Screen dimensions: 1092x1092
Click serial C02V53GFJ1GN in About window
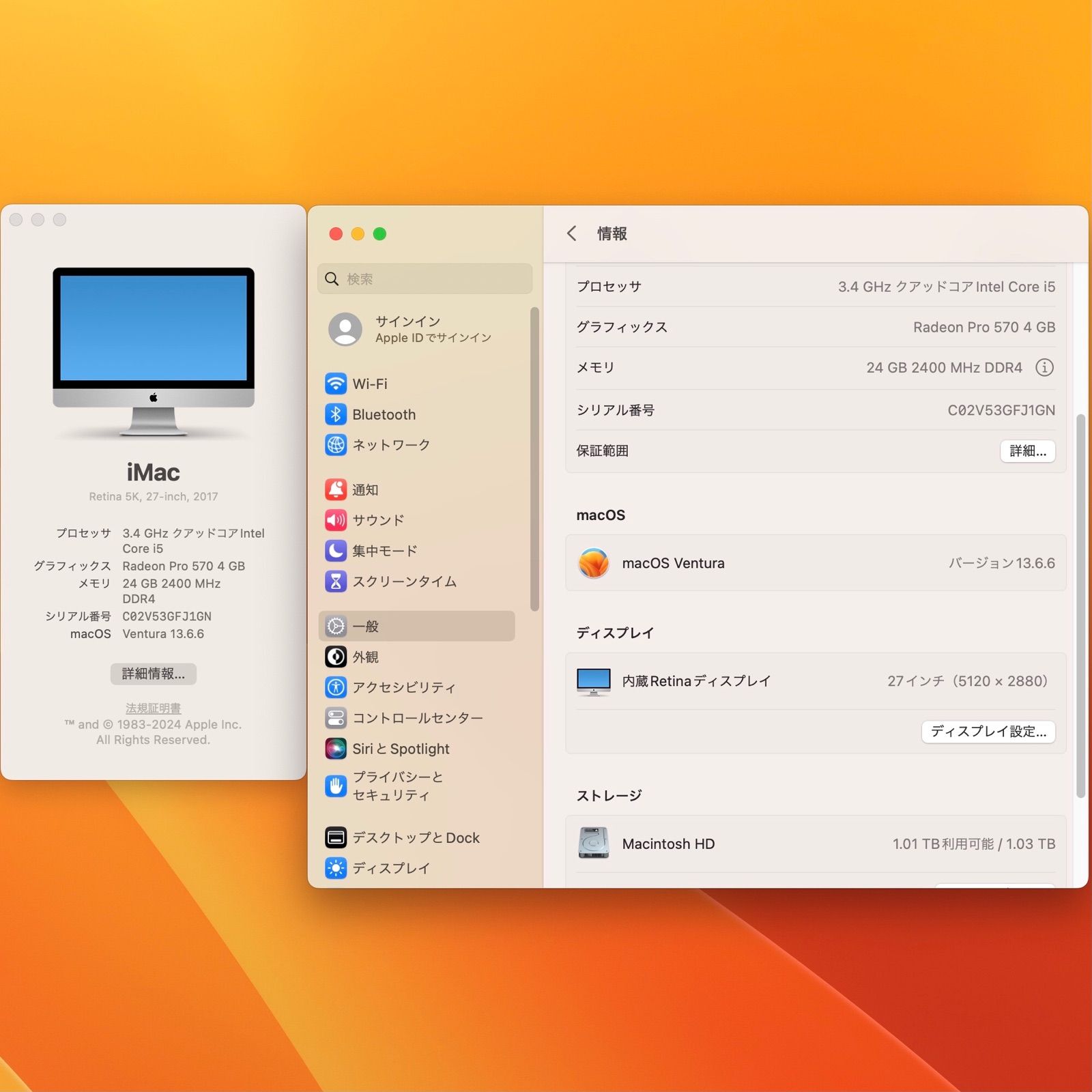click(167, 616)
